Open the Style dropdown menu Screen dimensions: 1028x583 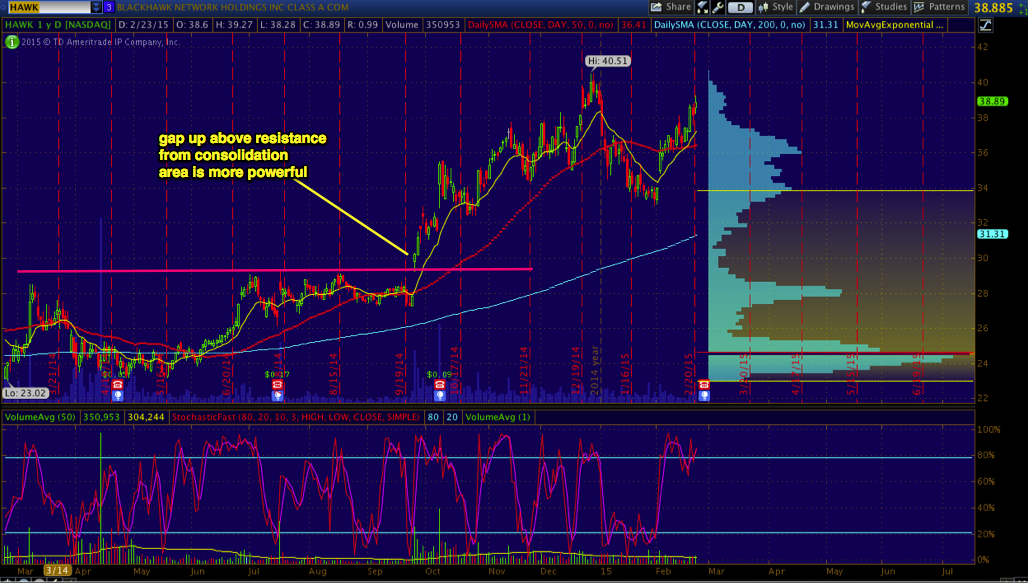click(775, 7)
